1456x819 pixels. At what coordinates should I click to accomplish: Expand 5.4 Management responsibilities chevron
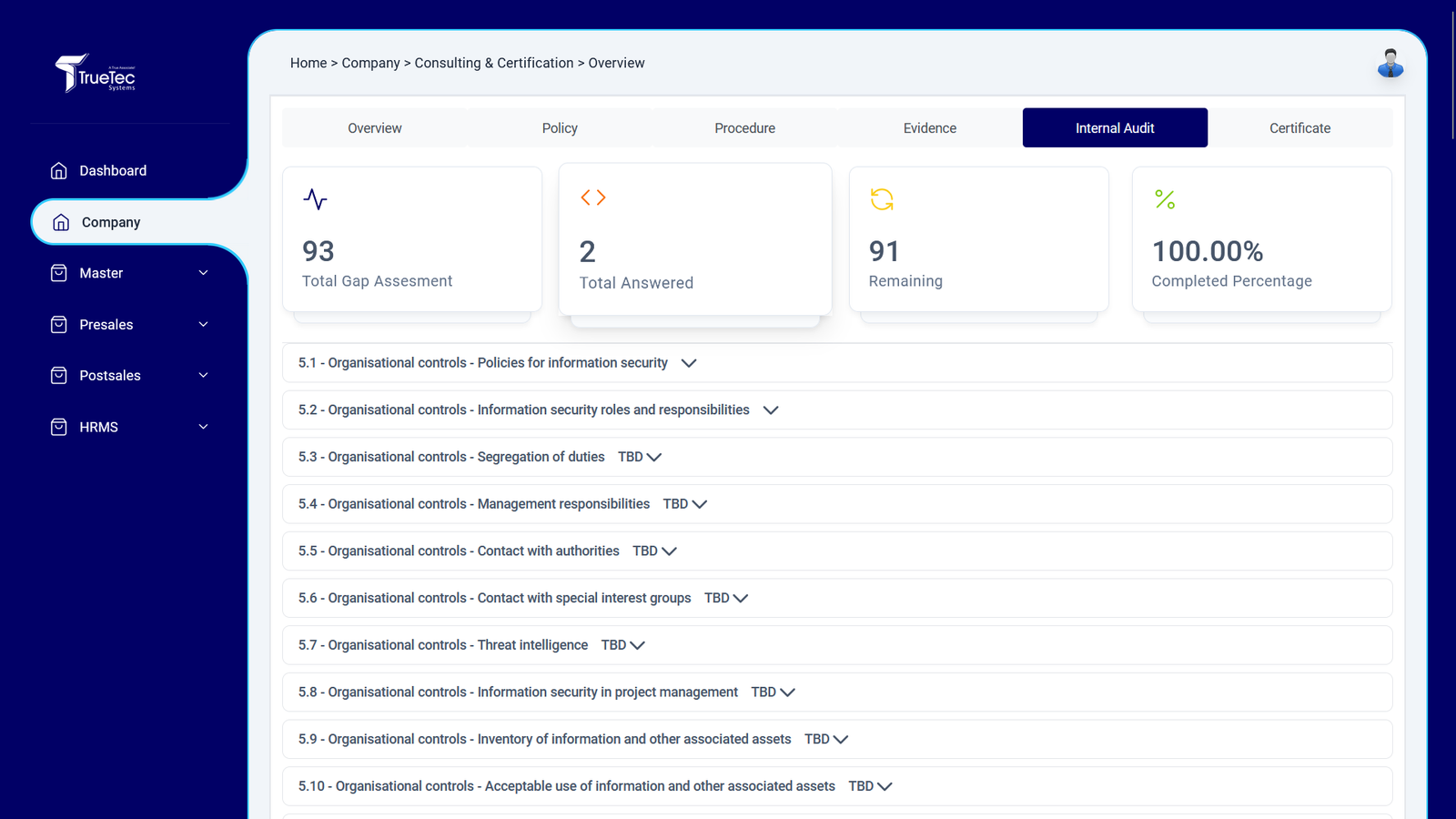click(699, 504)
